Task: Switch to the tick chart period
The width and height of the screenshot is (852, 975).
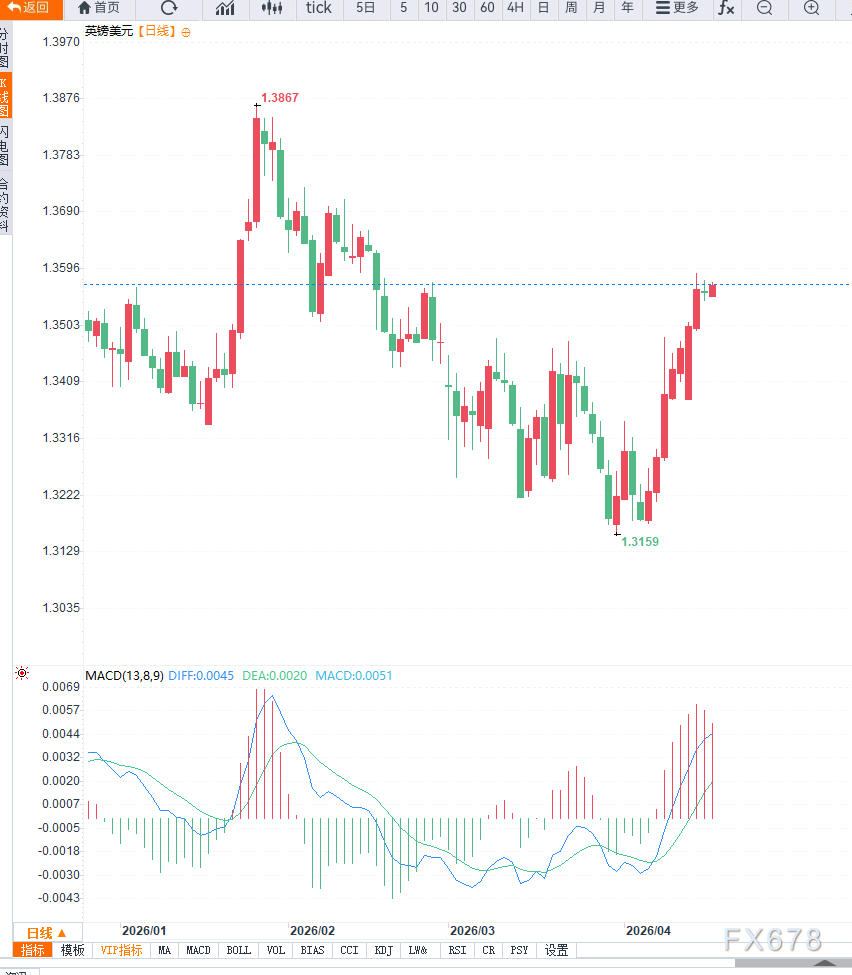Action: [318, 8]
